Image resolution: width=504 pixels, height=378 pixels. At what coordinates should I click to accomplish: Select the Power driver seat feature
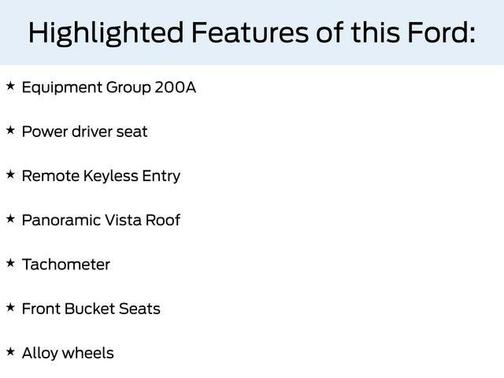pyautogui.click(x=85, y=132)
